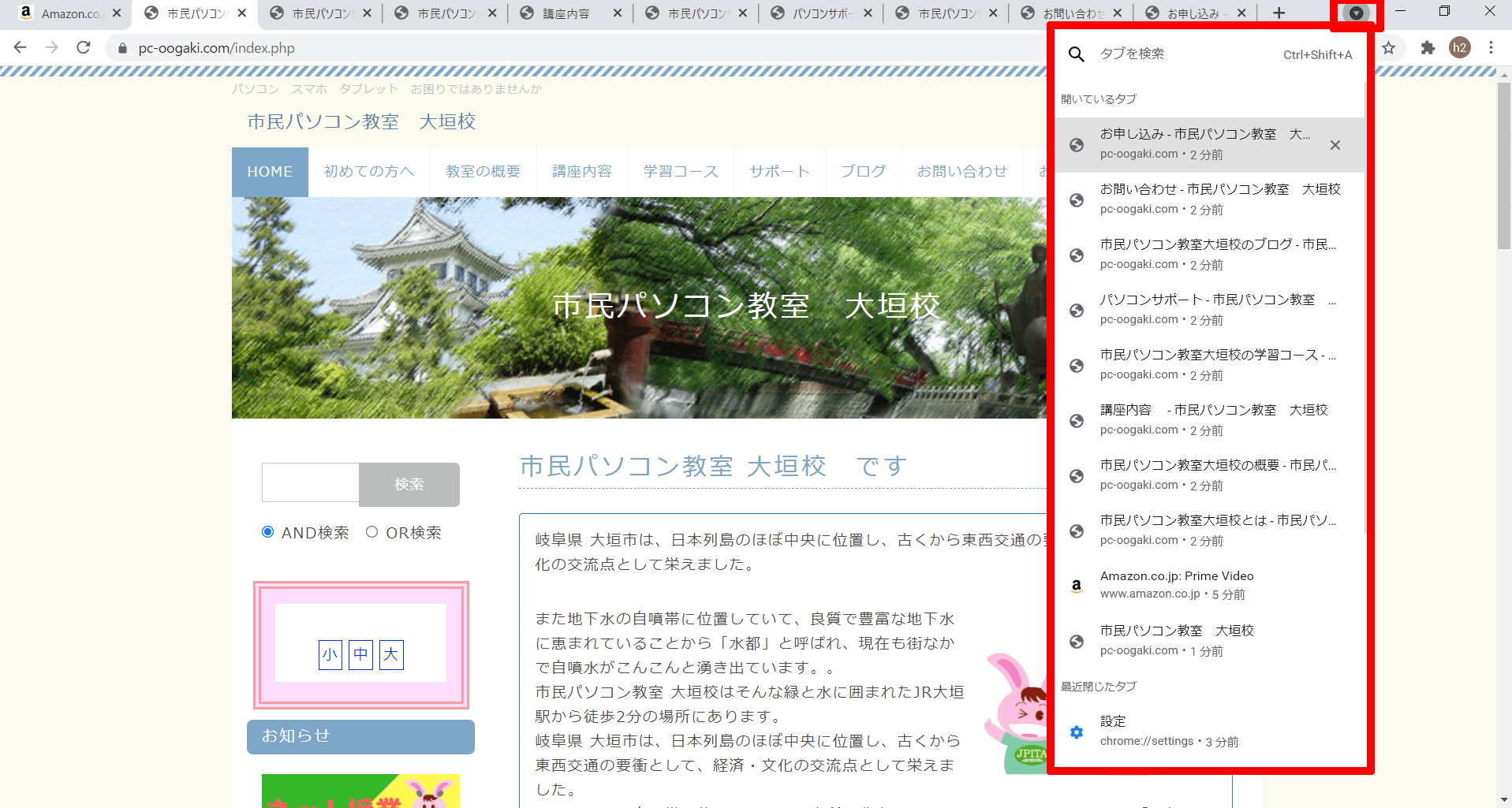The width and height of the screenshot is (1512, 808).
Task: Bookmark this page with the star icon
Action: coord(1389,48)
